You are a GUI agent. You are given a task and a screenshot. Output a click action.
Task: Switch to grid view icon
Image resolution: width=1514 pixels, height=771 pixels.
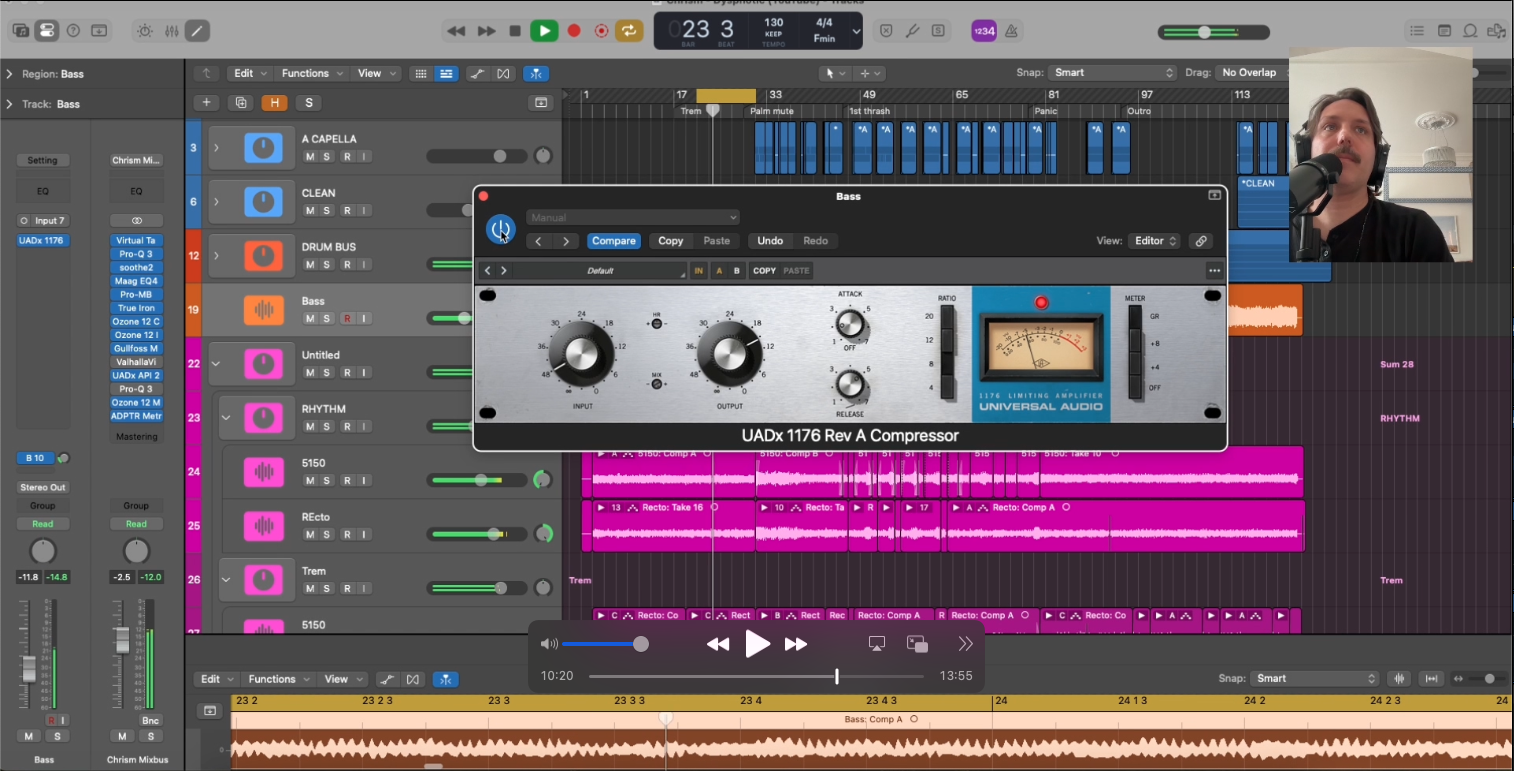(x=421, y=73)
